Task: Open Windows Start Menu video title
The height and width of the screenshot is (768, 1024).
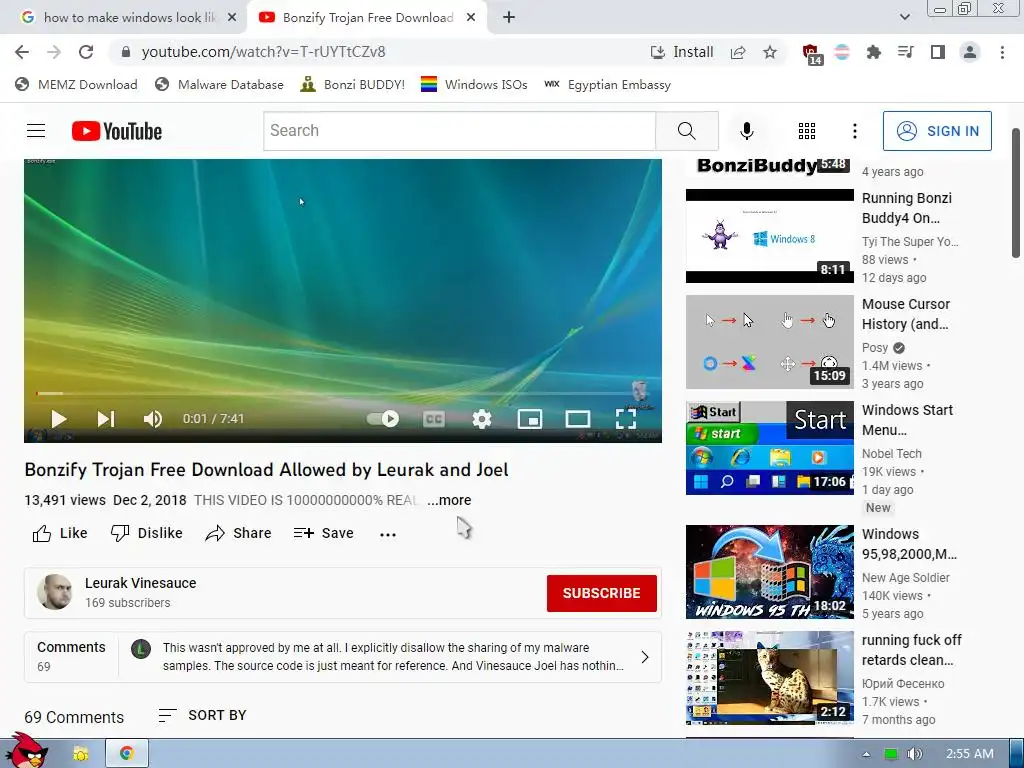Action: (x=907, y=420)
